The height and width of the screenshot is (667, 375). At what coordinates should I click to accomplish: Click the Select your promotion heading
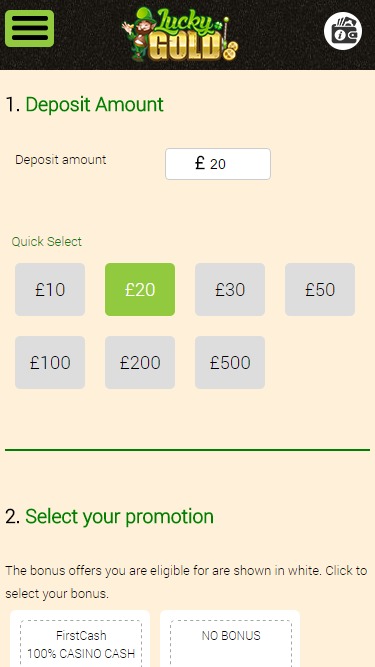tap(109, 516)
